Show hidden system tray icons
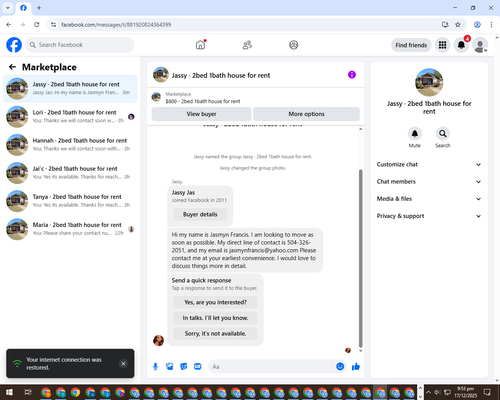 [x=428, y=392]
